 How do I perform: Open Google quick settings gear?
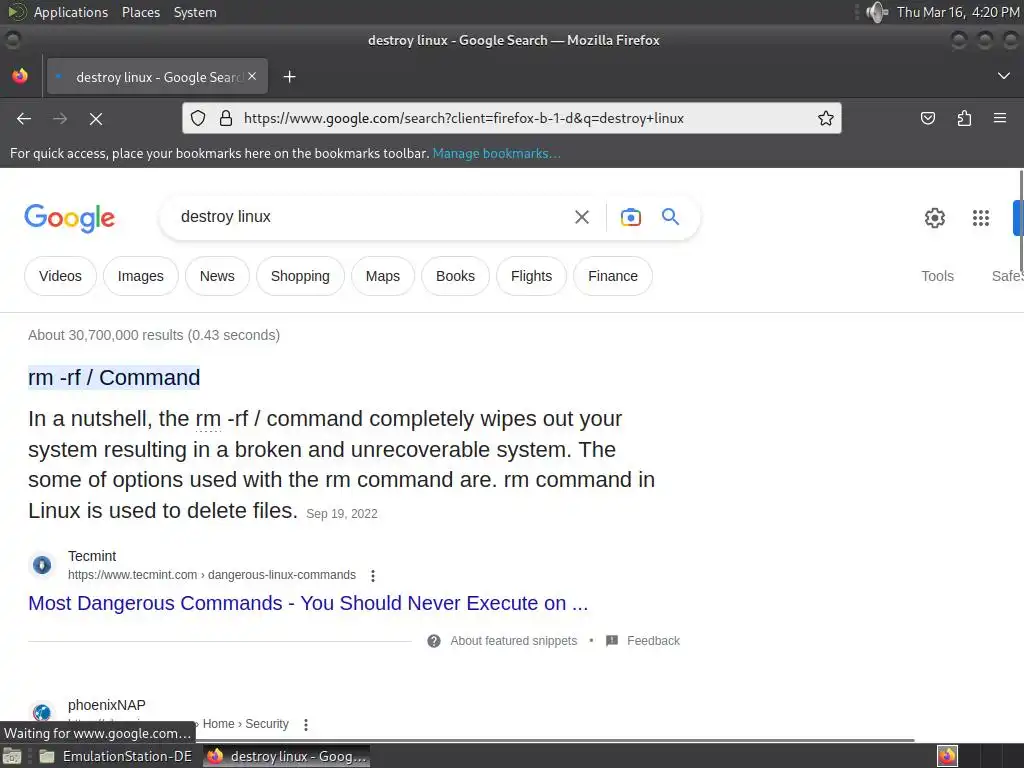pos(935,217)
